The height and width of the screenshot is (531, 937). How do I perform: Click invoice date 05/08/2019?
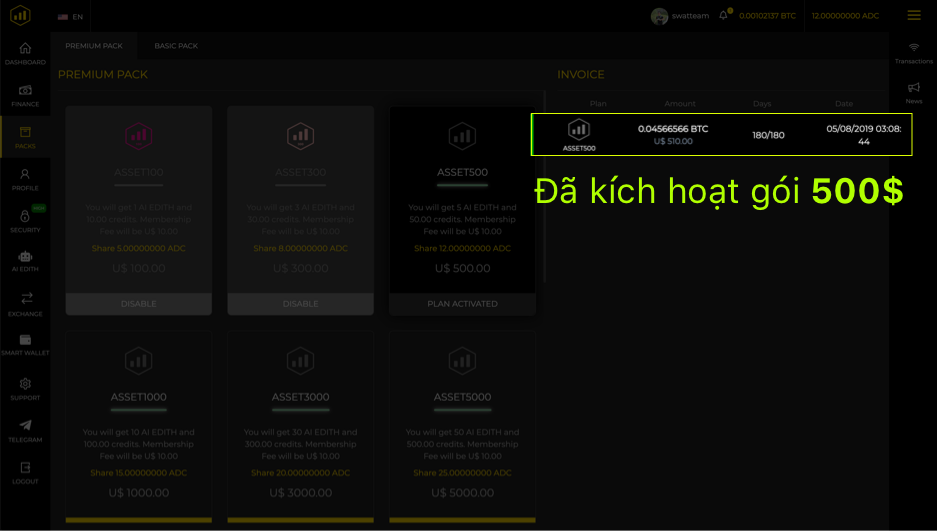coord(863,135)
